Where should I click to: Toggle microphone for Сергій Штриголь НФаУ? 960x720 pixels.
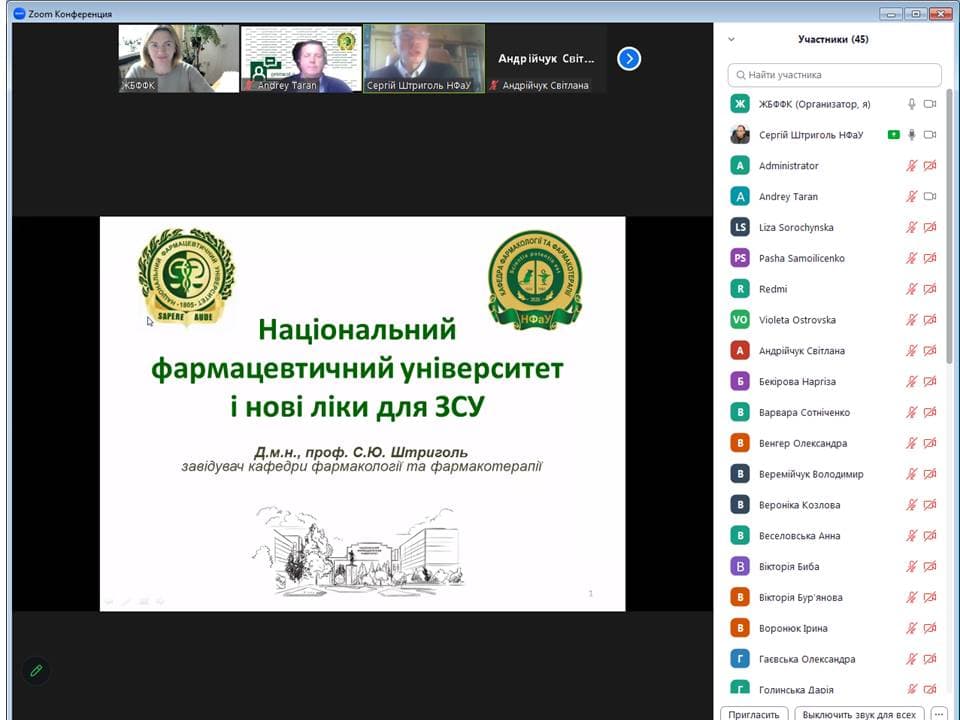[x=912, y=135]
